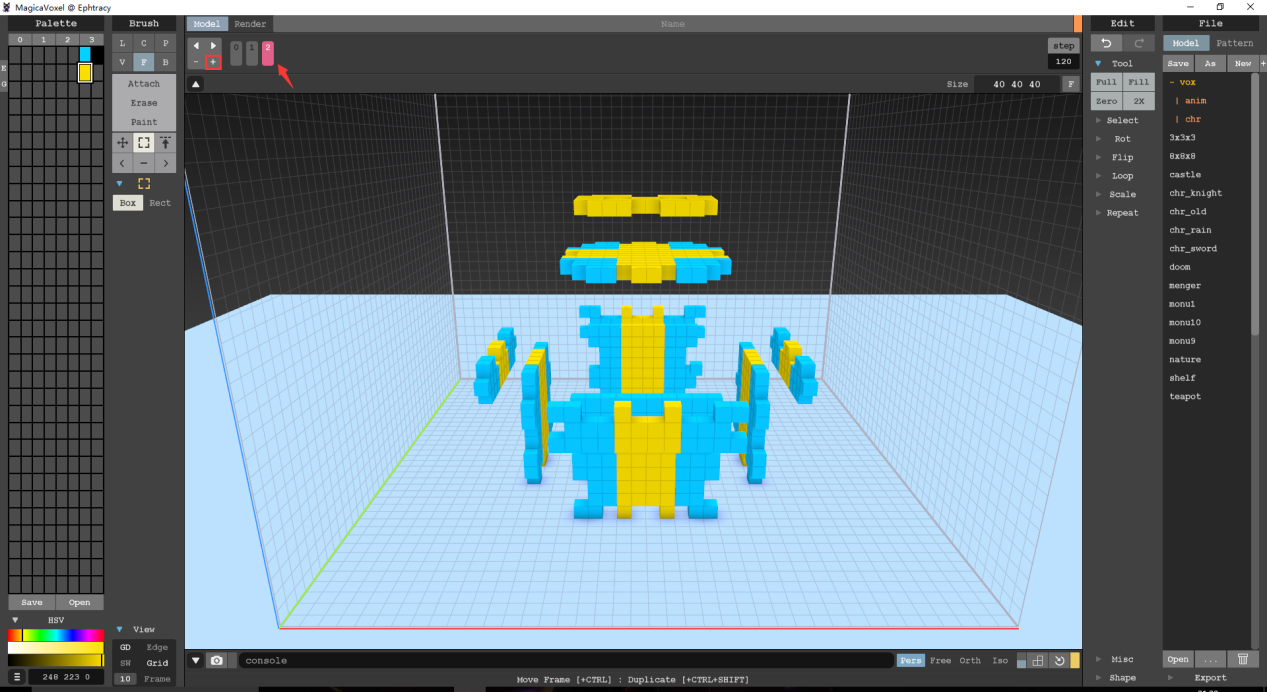
Task: Switch to the Model tab at top
Action: [x=207, y=24]
